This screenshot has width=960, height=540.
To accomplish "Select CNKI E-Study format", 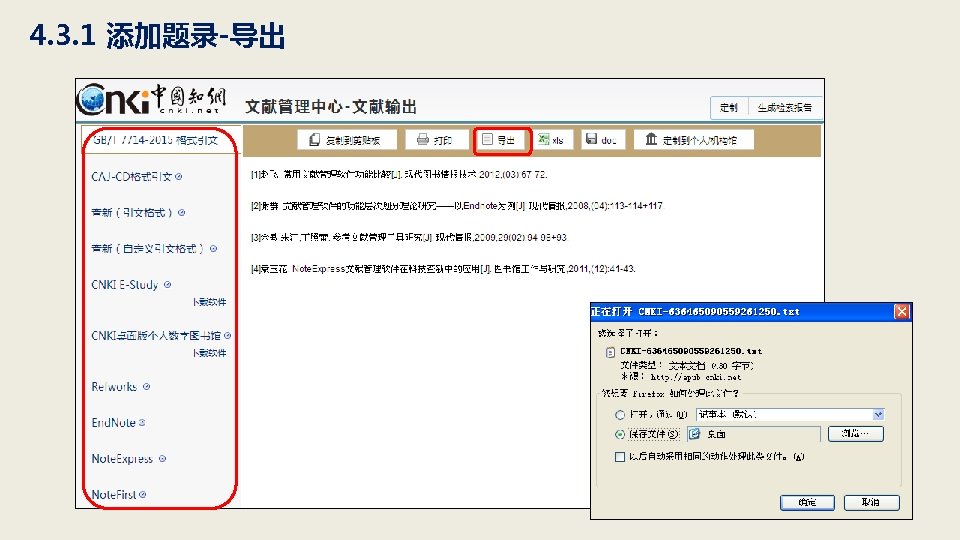I will pos(125,285).
